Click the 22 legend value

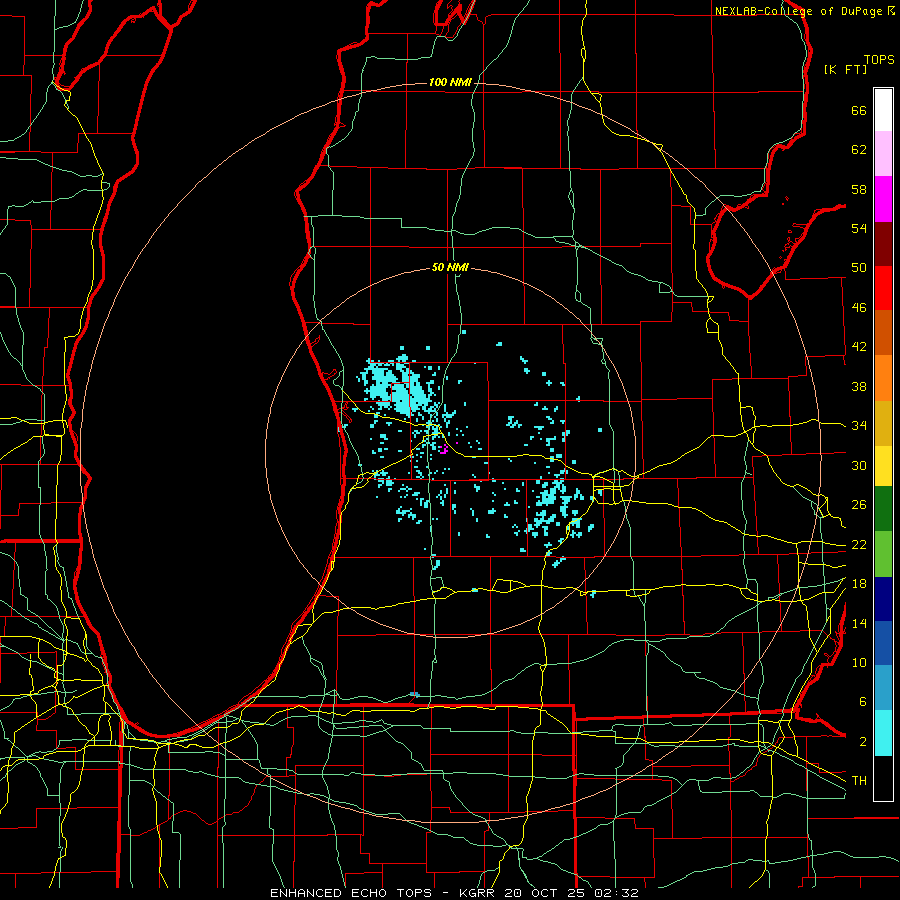[859, 544]
